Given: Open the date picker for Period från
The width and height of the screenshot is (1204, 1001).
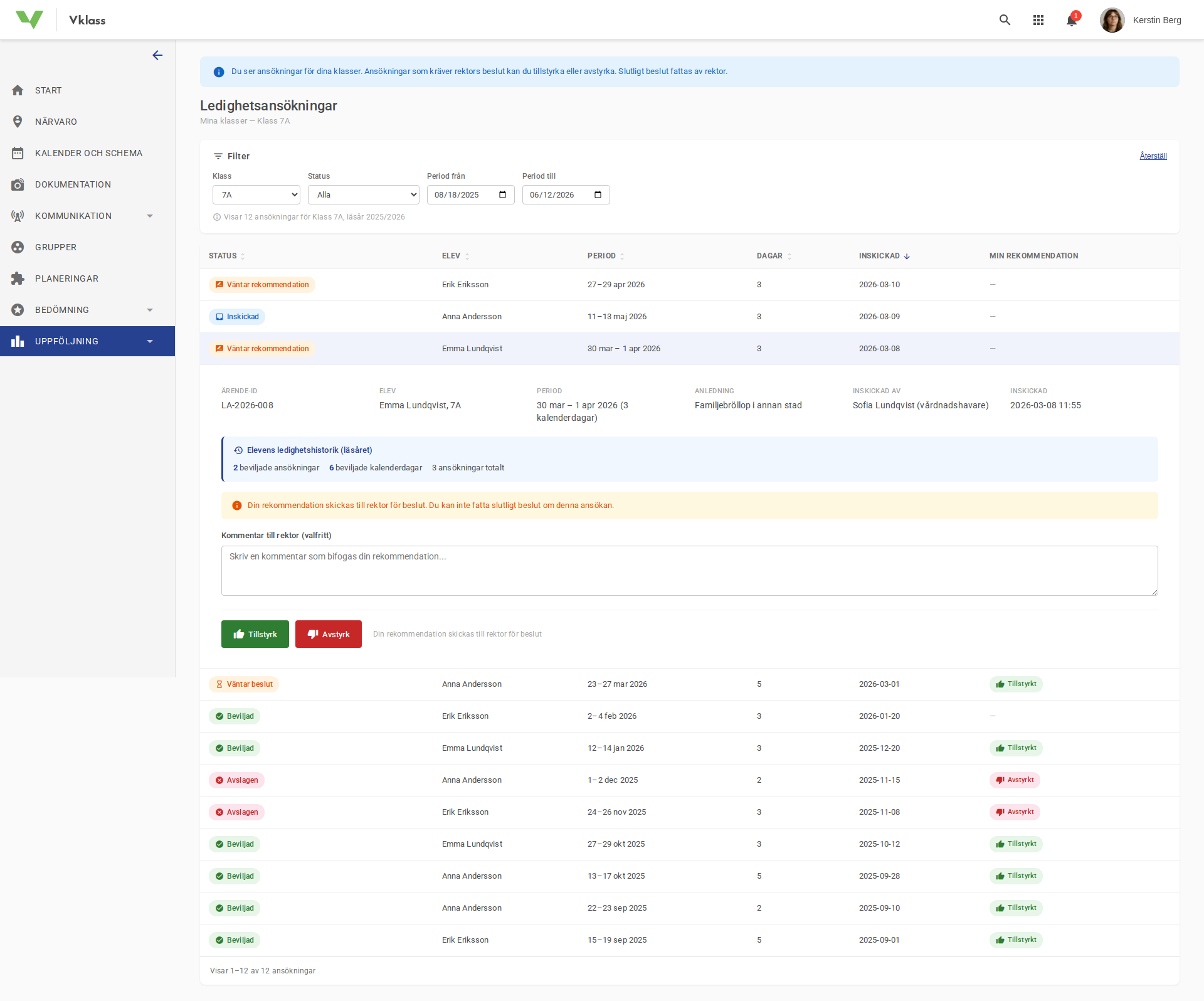Looking at the screenshot, I should (502, 194).
